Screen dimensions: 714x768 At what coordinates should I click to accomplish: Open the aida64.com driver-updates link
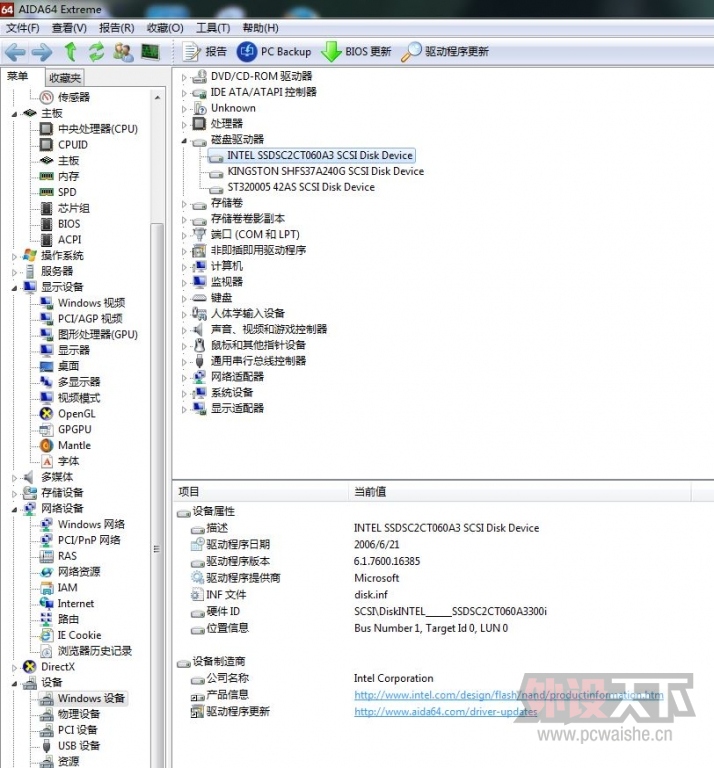(x=445, y=711)
